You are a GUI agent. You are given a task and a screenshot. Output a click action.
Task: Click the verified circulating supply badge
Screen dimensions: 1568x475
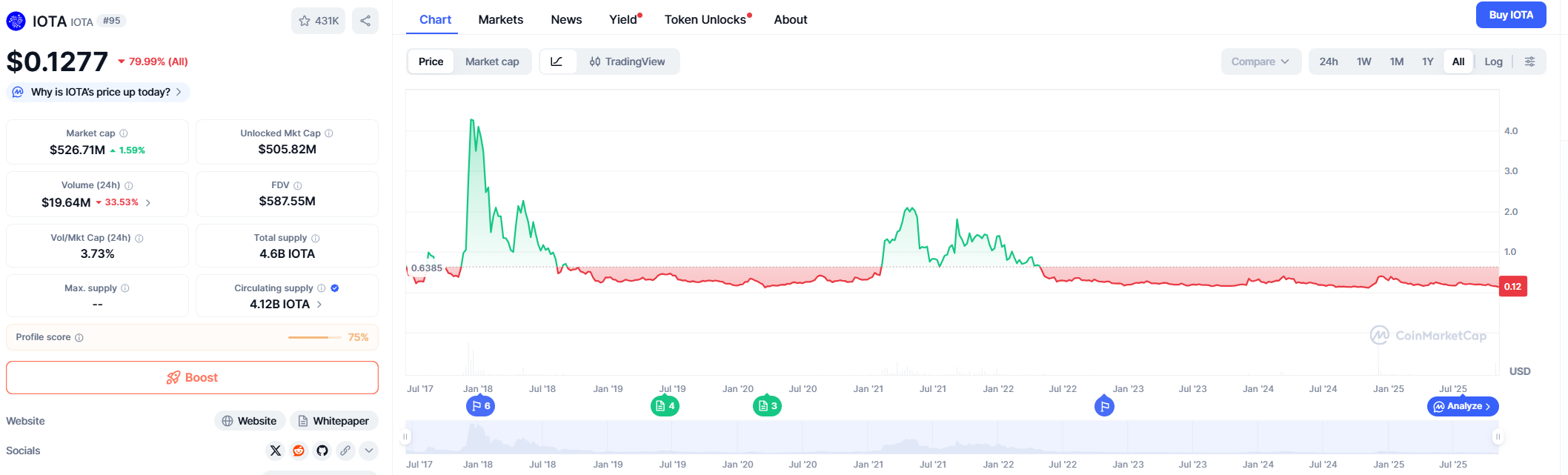click(335, 288)
